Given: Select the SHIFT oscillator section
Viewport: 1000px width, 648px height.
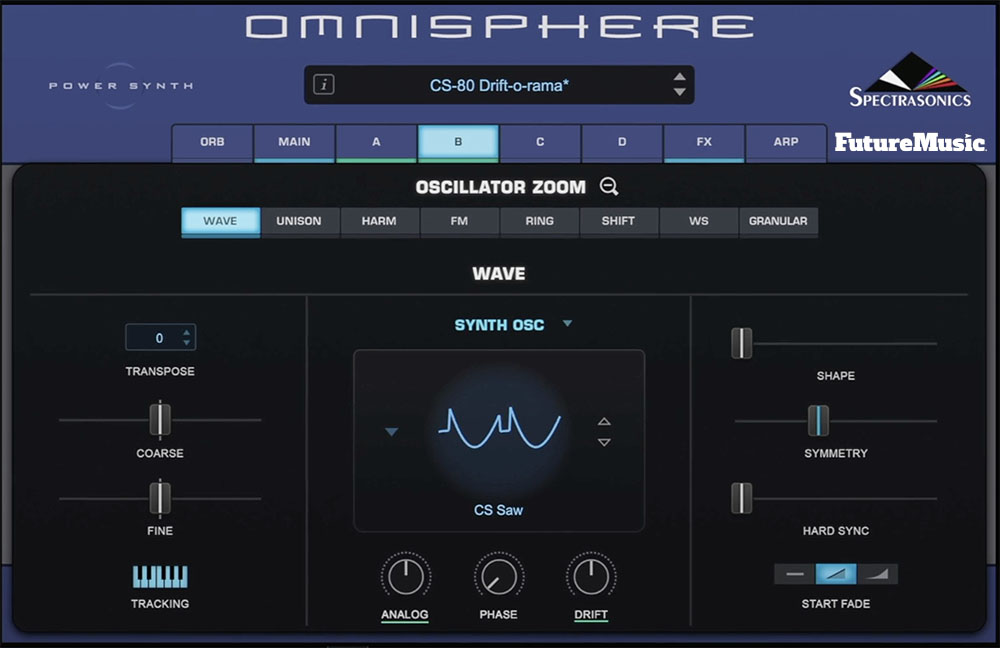Looking at the screenshot, I should pos(618,221).
